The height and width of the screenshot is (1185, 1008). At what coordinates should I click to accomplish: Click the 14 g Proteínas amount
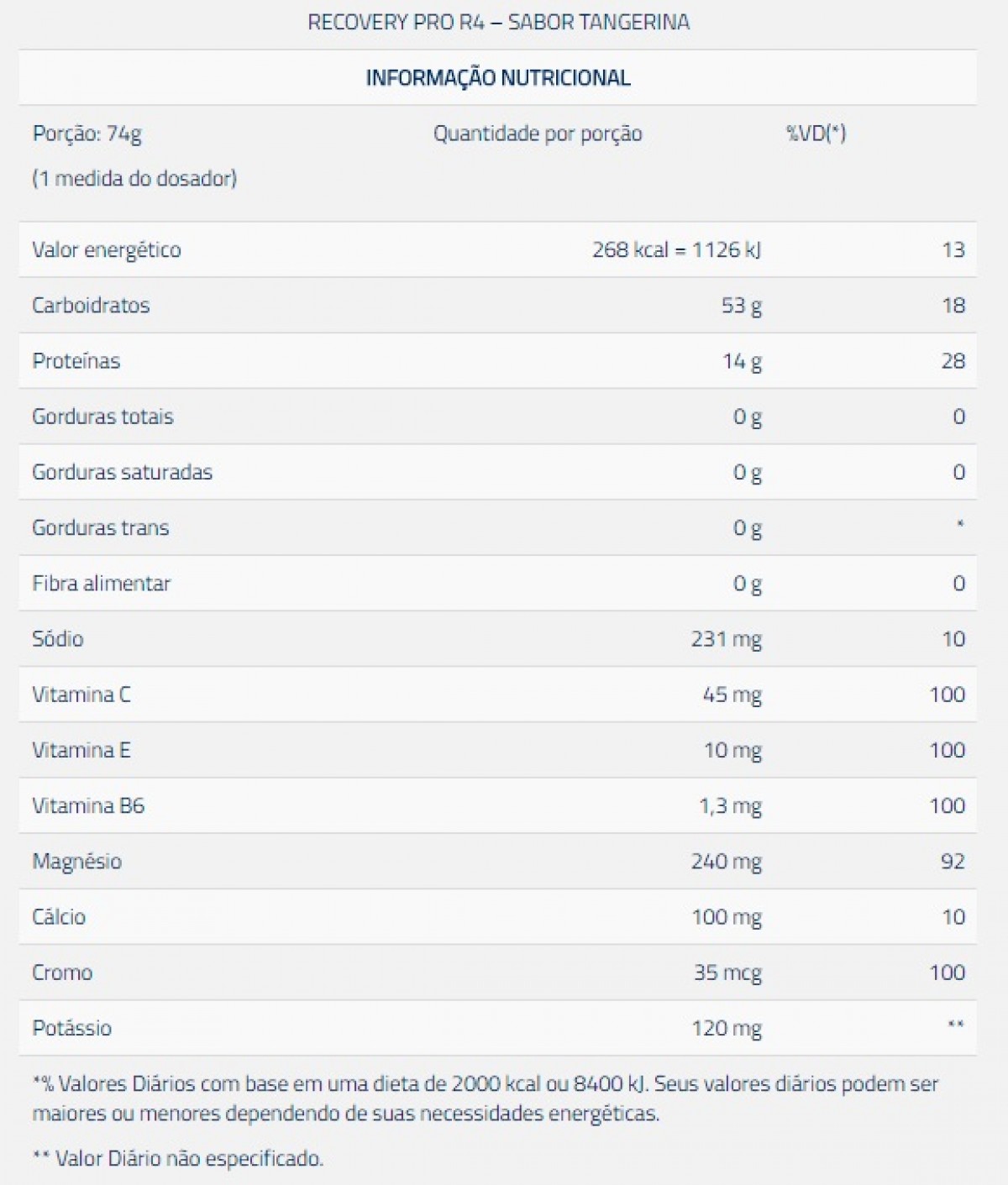point(742,361)
